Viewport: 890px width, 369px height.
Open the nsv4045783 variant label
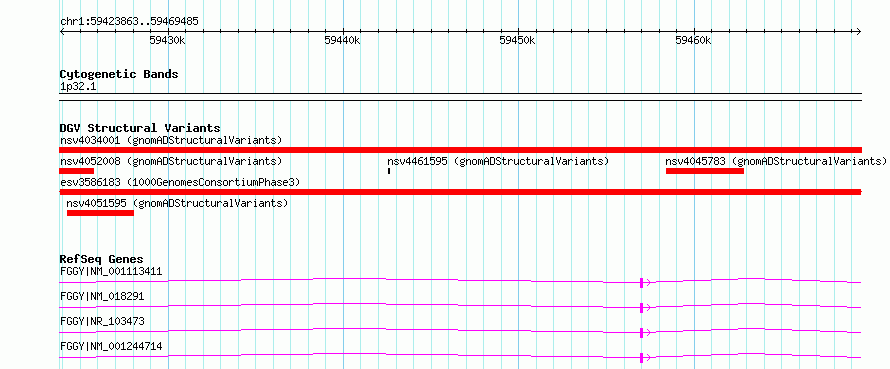(776, 161)
